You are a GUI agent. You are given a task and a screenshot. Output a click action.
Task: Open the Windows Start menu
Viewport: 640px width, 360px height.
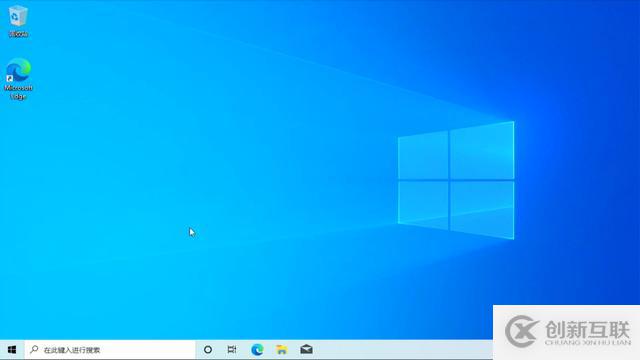coord(12,350)
